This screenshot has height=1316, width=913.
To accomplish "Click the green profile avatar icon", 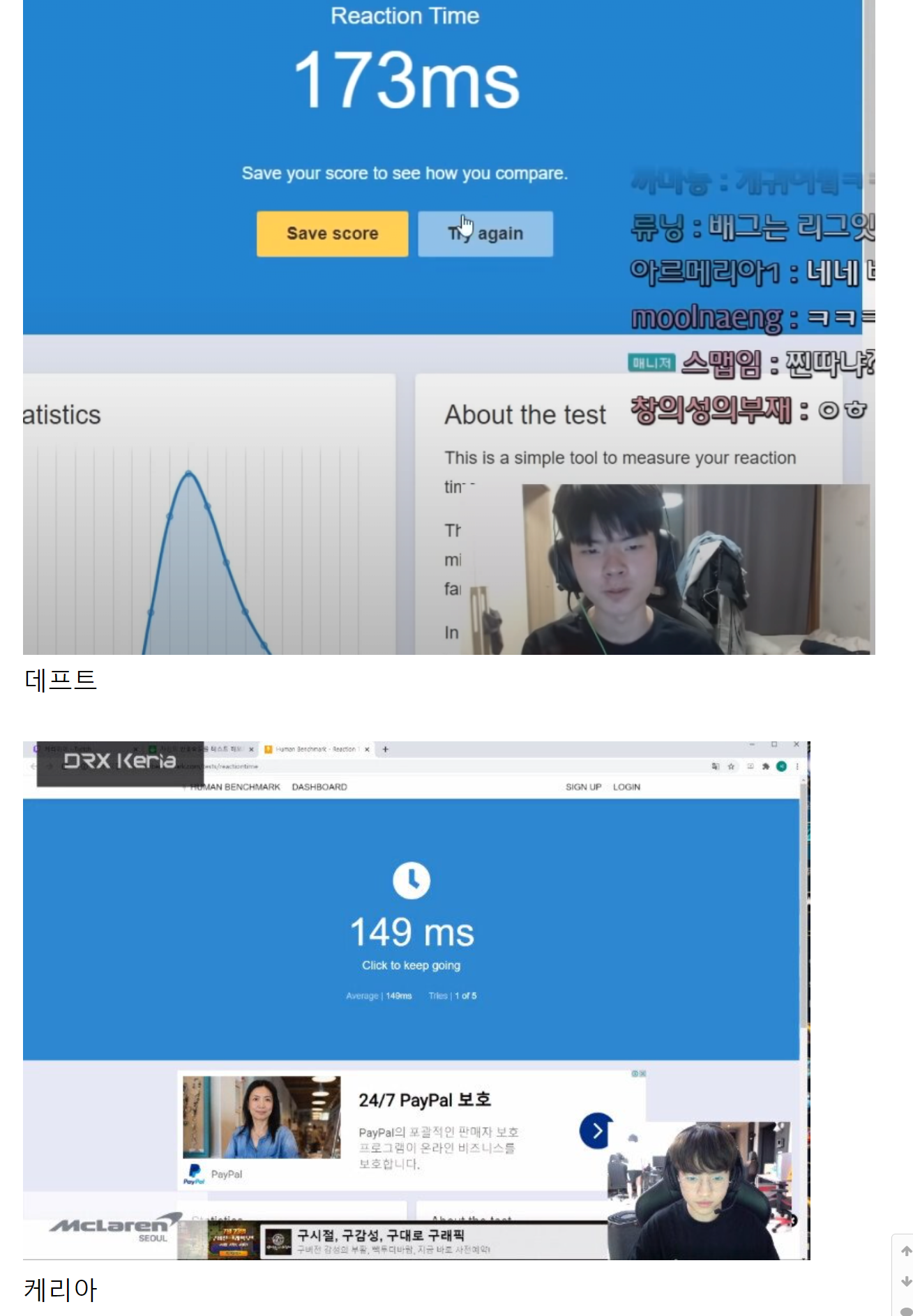I will [781, 766].
